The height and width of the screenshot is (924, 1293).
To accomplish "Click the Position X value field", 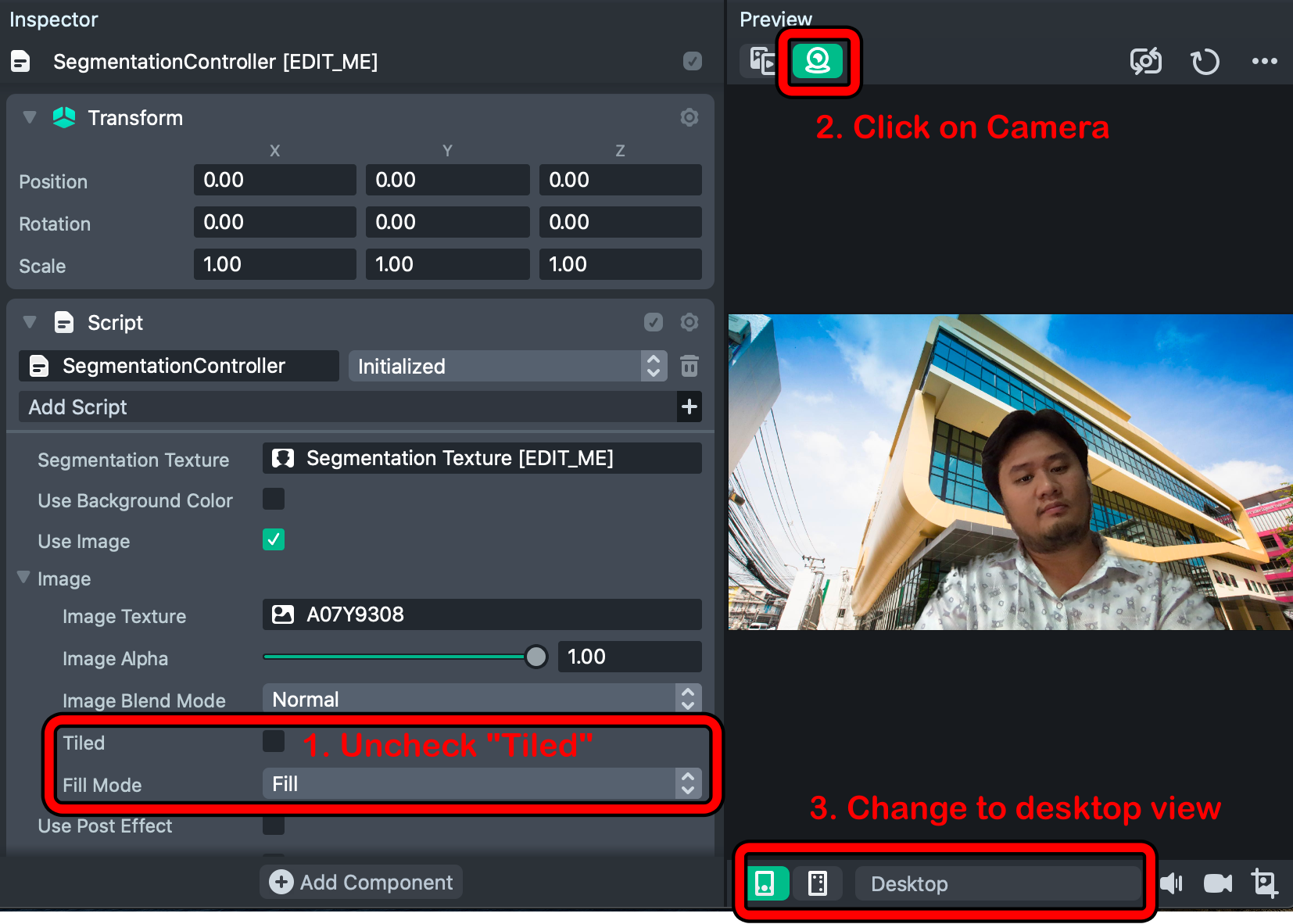I will pyautogui.click(x=275, y=180).
